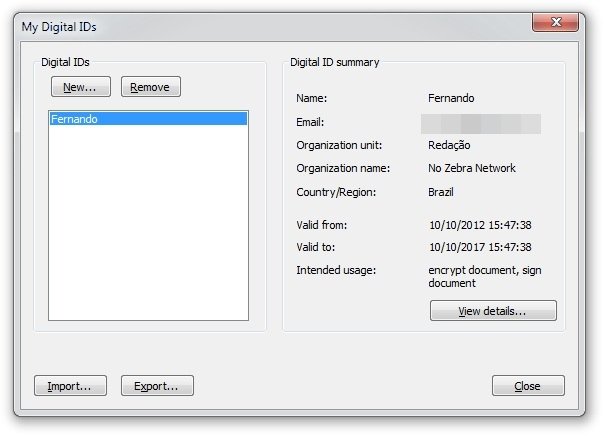Click the name value Fernando in summary
604x436 pixels.
click(451, 98)
